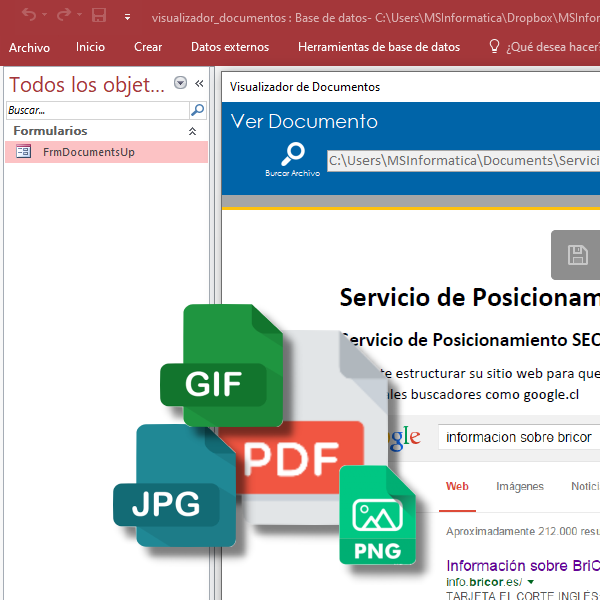Click the green dropdown arrow by info.bricor.es
The width and height of the screenshot is (600, 600).
coord(531,582)
